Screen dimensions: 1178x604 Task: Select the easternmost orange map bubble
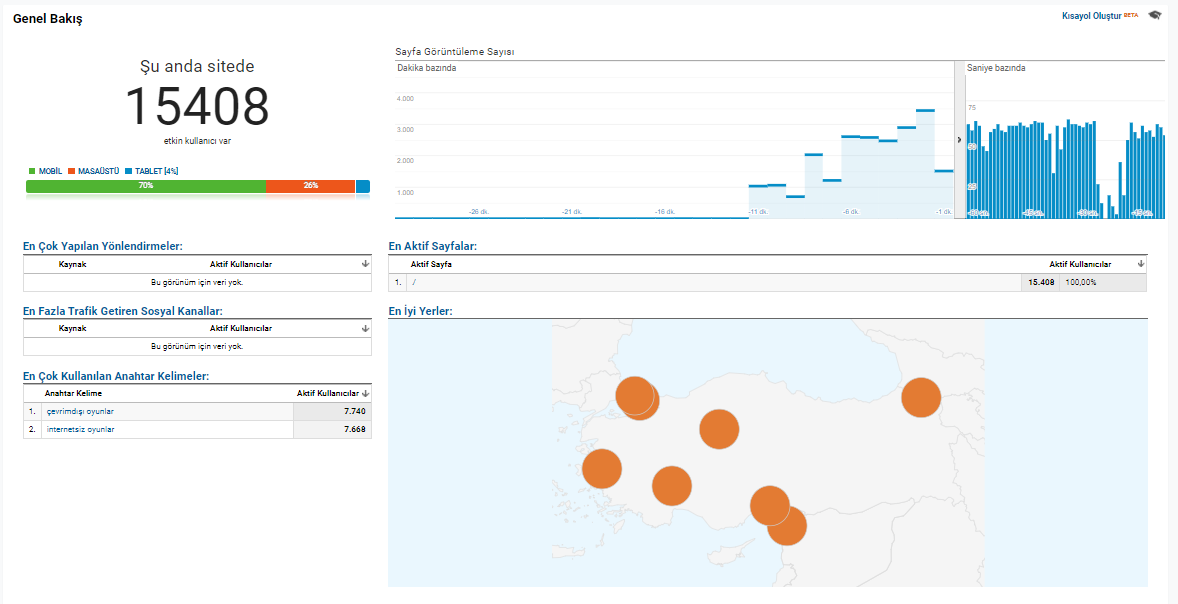pyautogui.click(x=921, y=397)
